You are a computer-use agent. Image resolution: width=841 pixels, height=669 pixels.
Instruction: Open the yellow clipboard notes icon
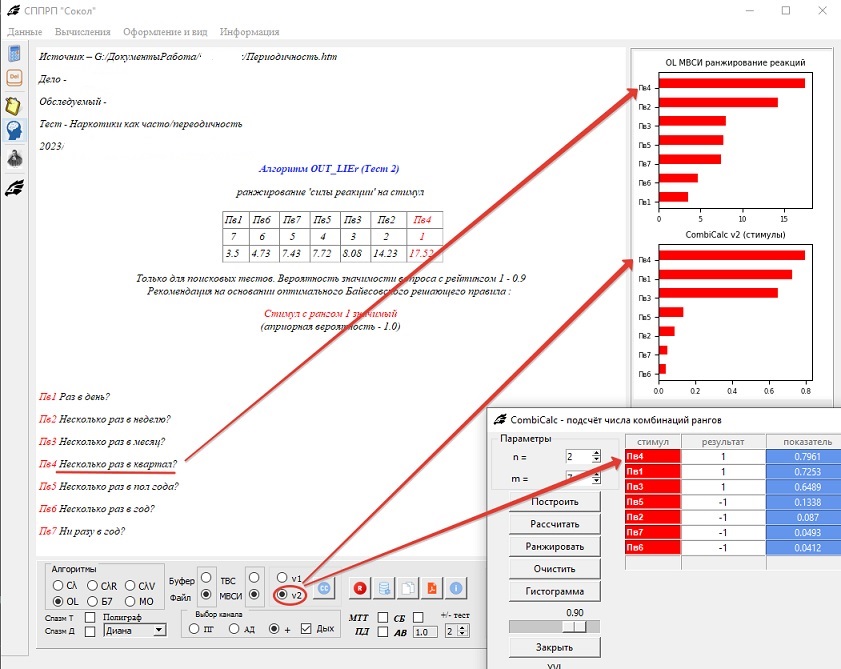(13, 106)
